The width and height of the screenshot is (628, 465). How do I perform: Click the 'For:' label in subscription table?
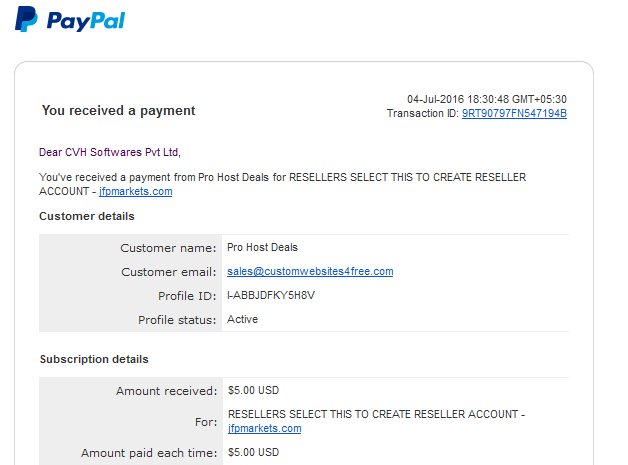click(x=206, y=422)
